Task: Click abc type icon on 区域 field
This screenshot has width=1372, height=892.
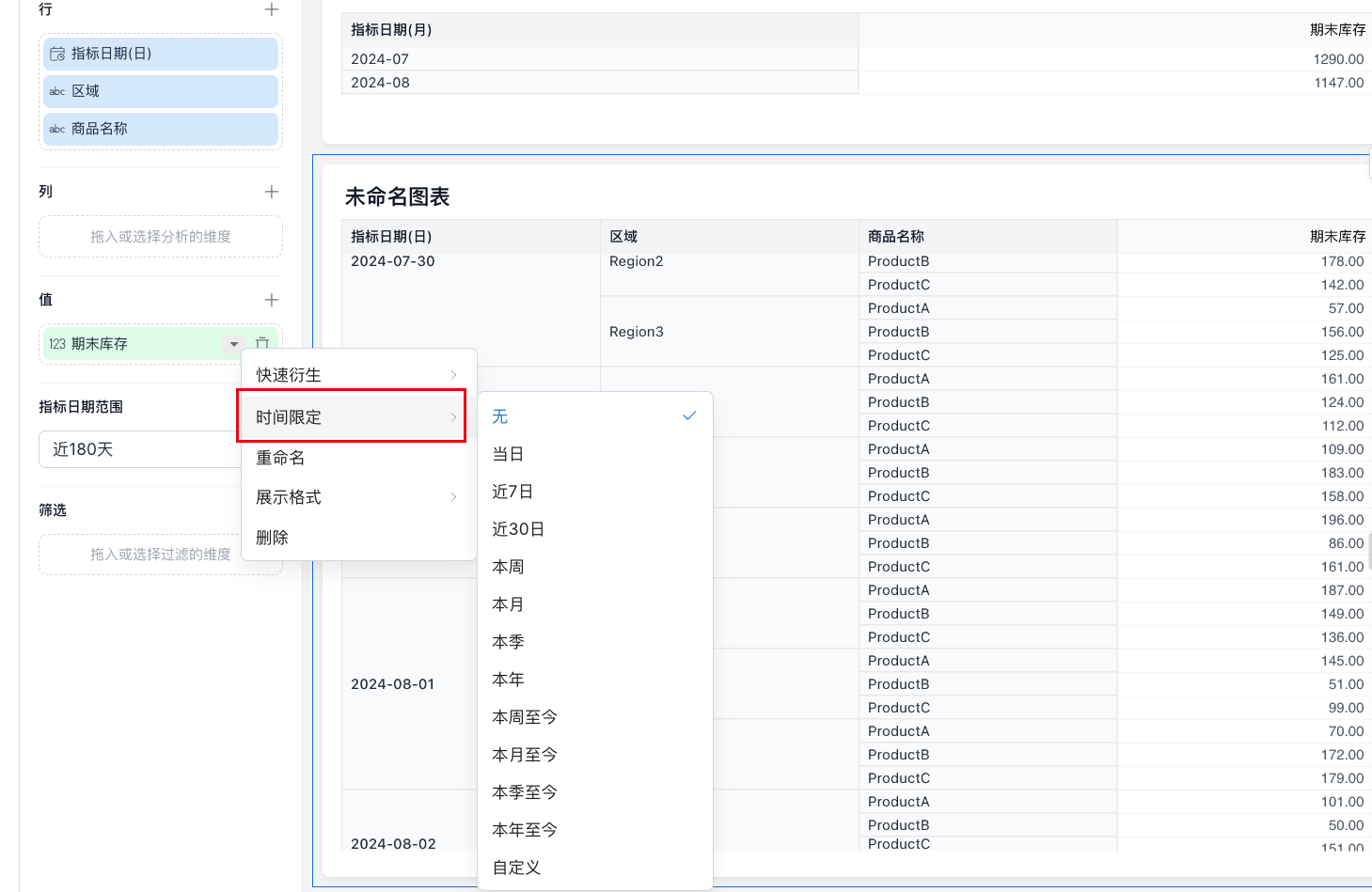Action: coord(57,91)
